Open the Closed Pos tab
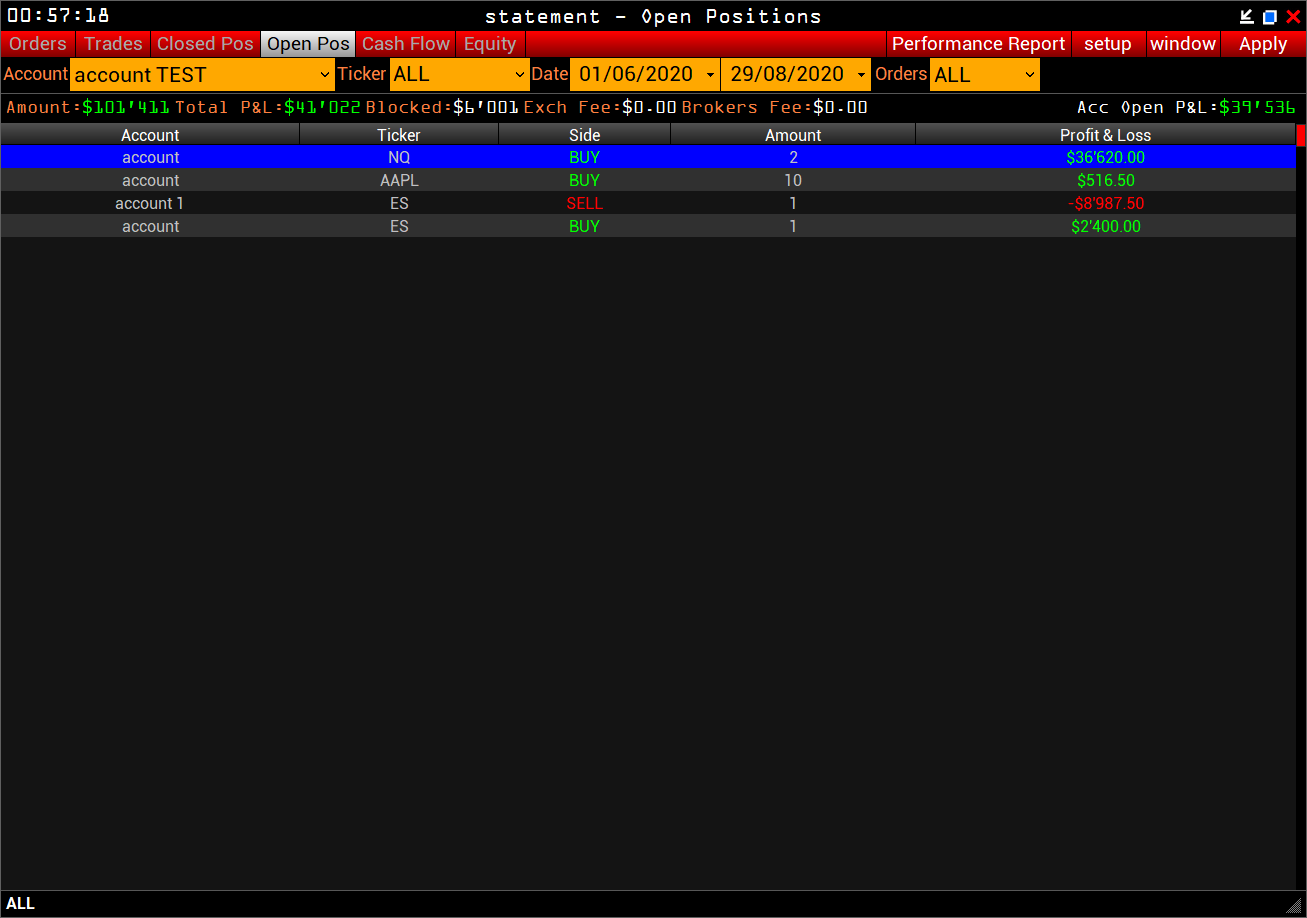Image resolution: width=1307 pixels, height=918 pixels. (205, 44)
